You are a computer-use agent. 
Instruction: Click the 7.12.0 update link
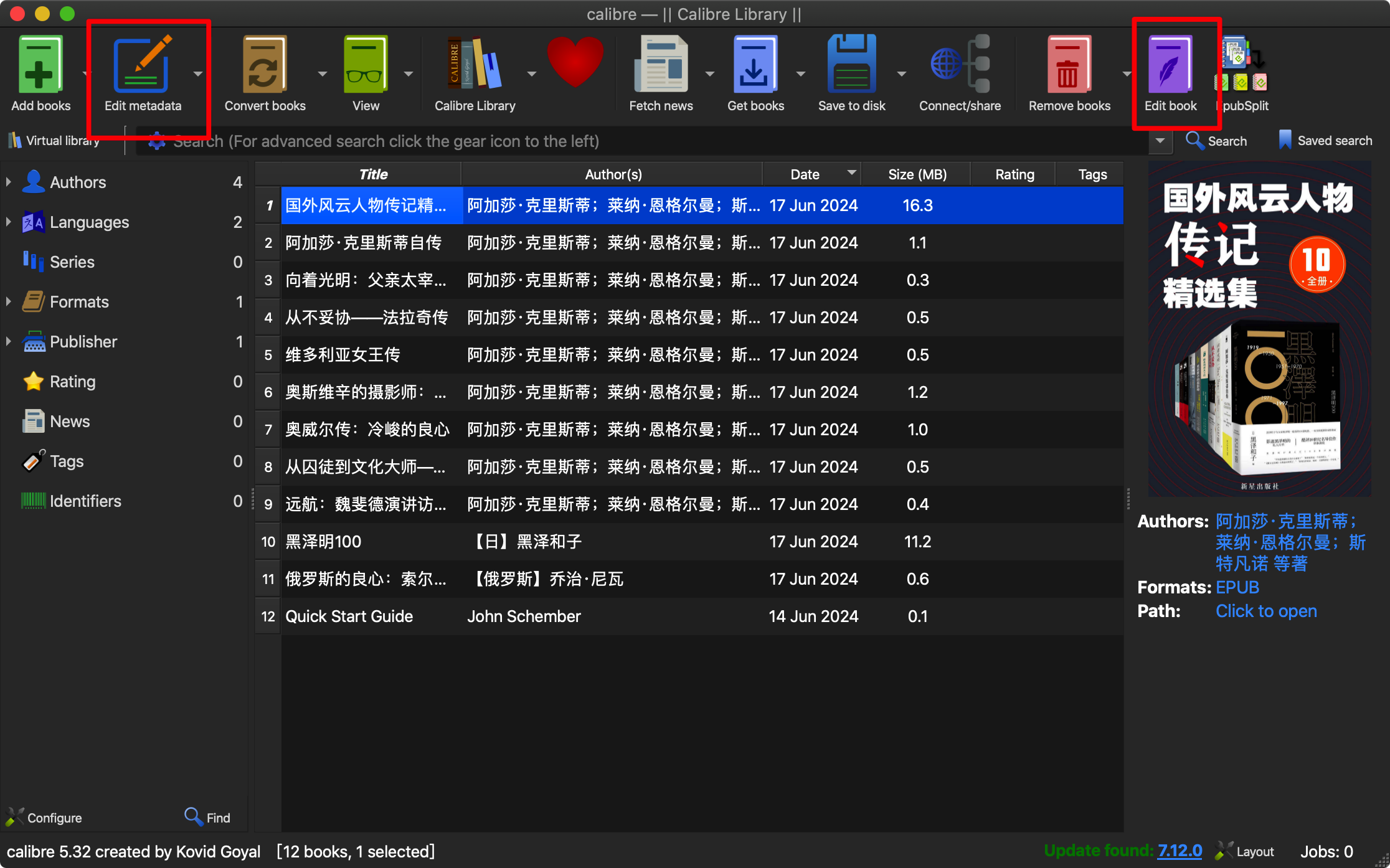click(1180, 851)
